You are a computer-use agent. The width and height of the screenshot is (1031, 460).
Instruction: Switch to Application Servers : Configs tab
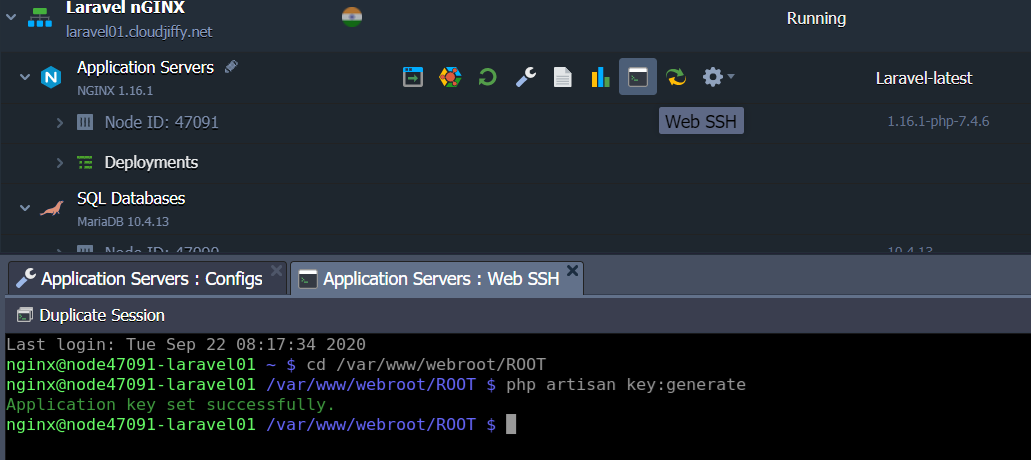click(140, 279)
